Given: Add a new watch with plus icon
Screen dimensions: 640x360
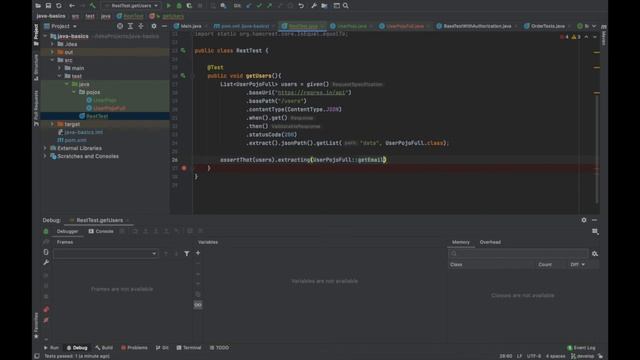Looking at the screenshot, I should coord(198,253).
